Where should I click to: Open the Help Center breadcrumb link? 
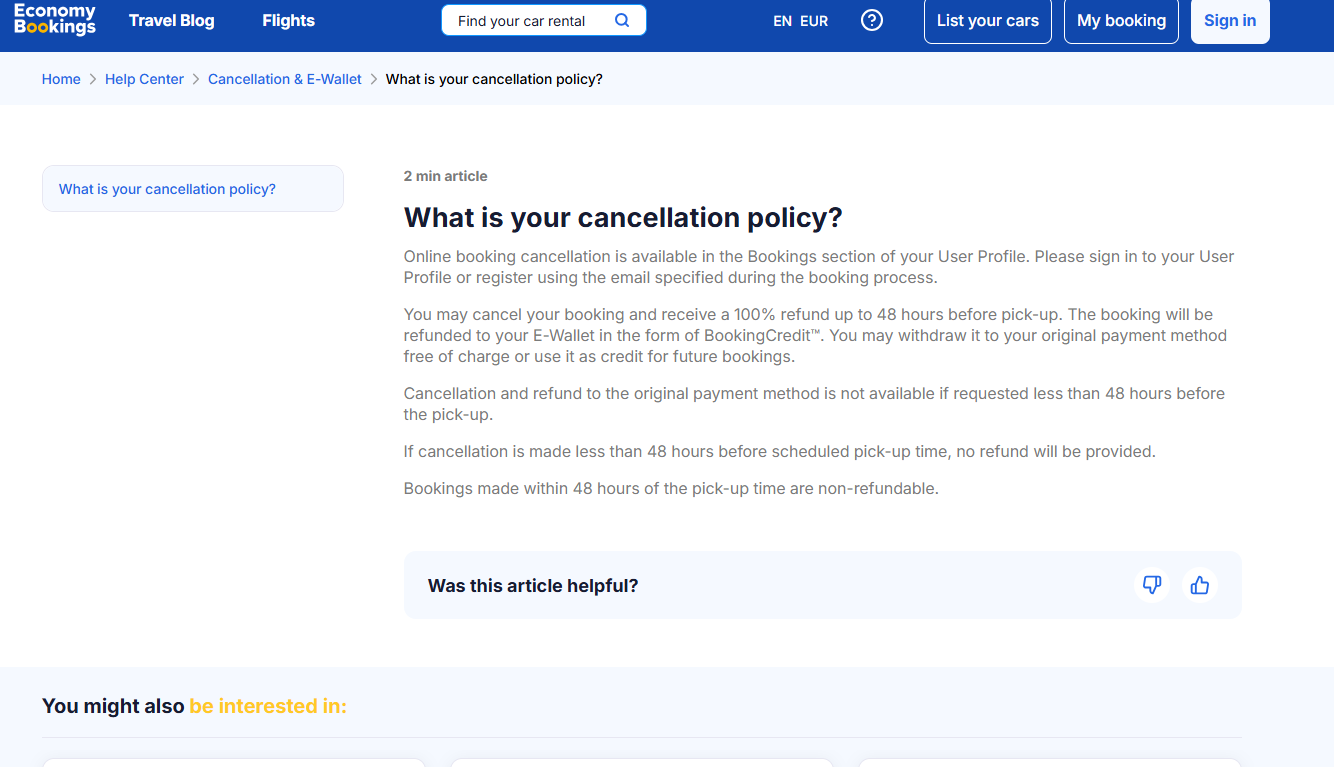(144, 79)
